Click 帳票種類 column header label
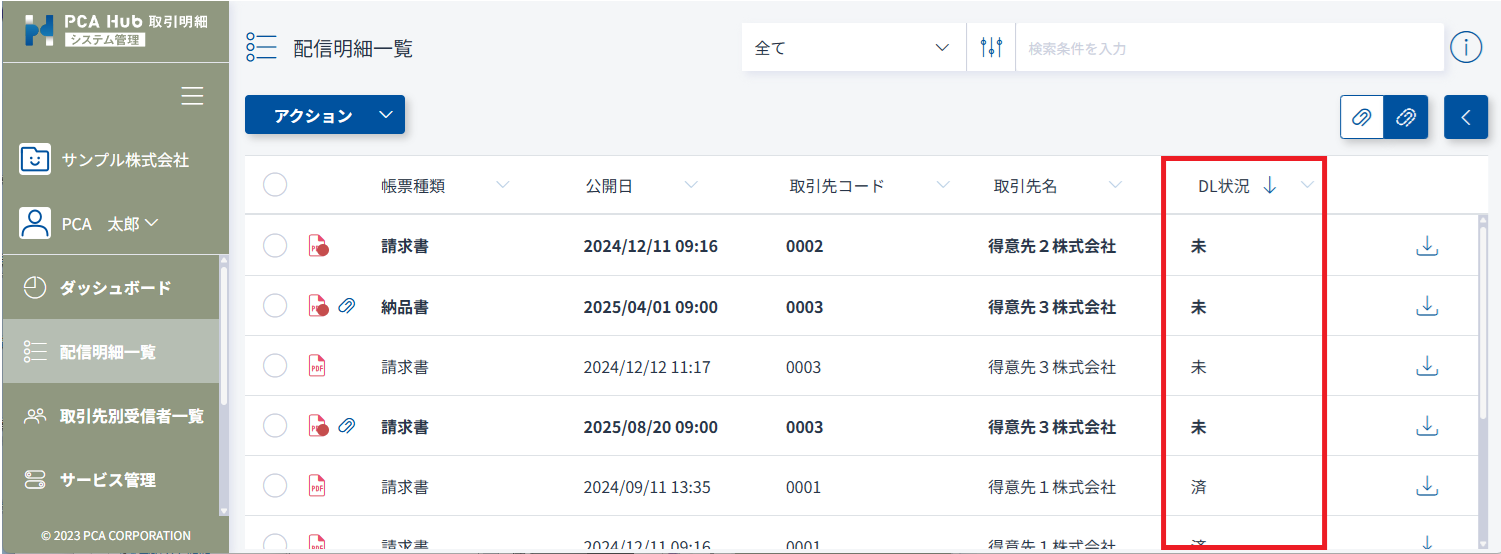Screen dimensions: 1501x554 pyautogui.click(x=413, y=186)
